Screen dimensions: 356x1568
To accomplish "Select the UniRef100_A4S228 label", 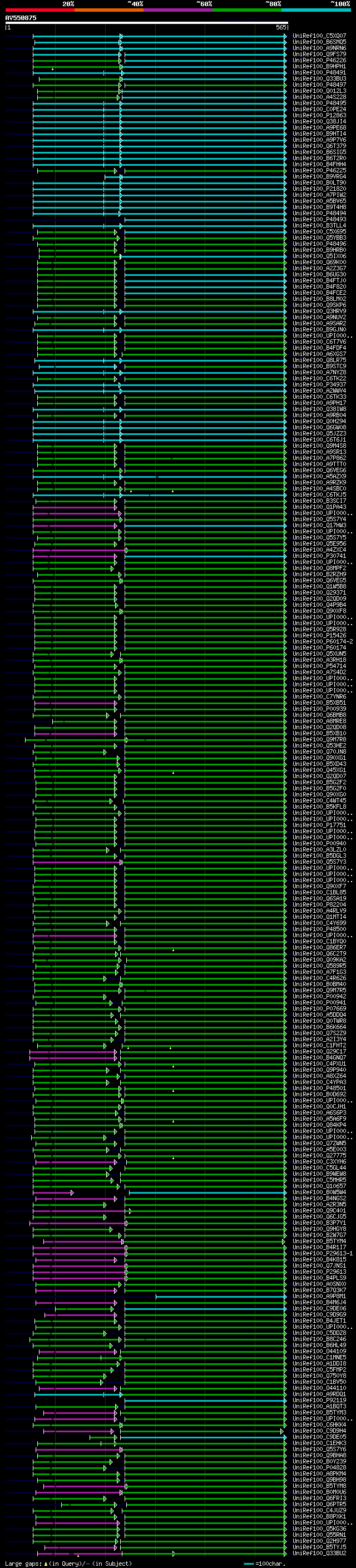I will coord(319,97).
